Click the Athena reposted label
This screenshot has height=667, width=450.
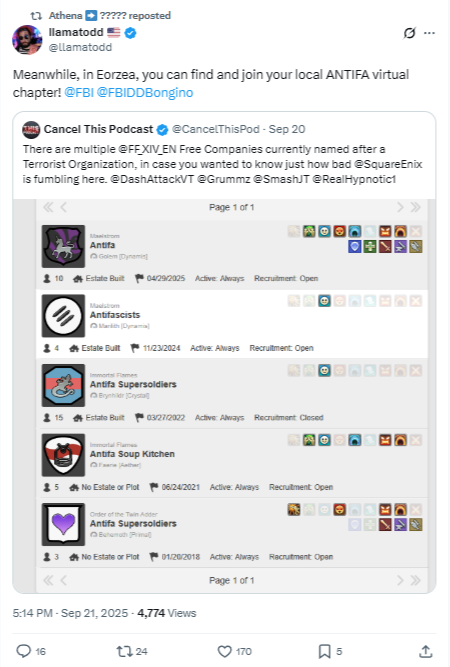coord(110,16)
